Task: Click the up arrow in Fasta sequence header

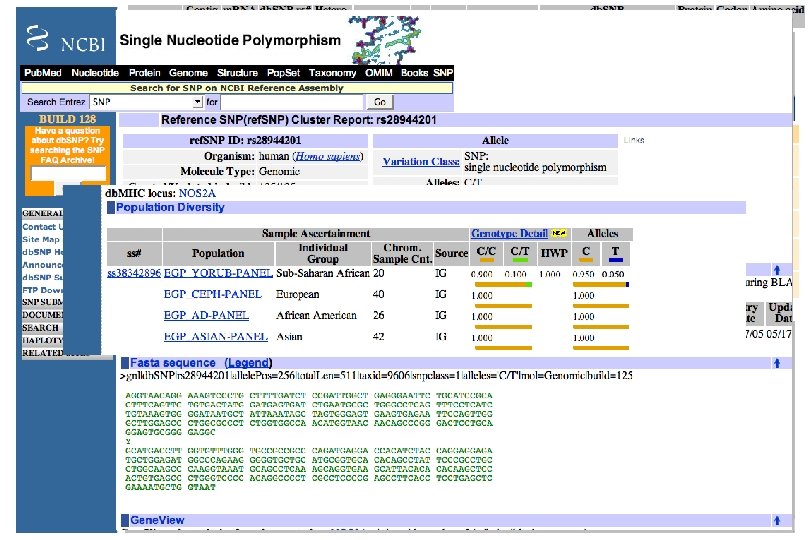Action: click(x=776, y=363)
